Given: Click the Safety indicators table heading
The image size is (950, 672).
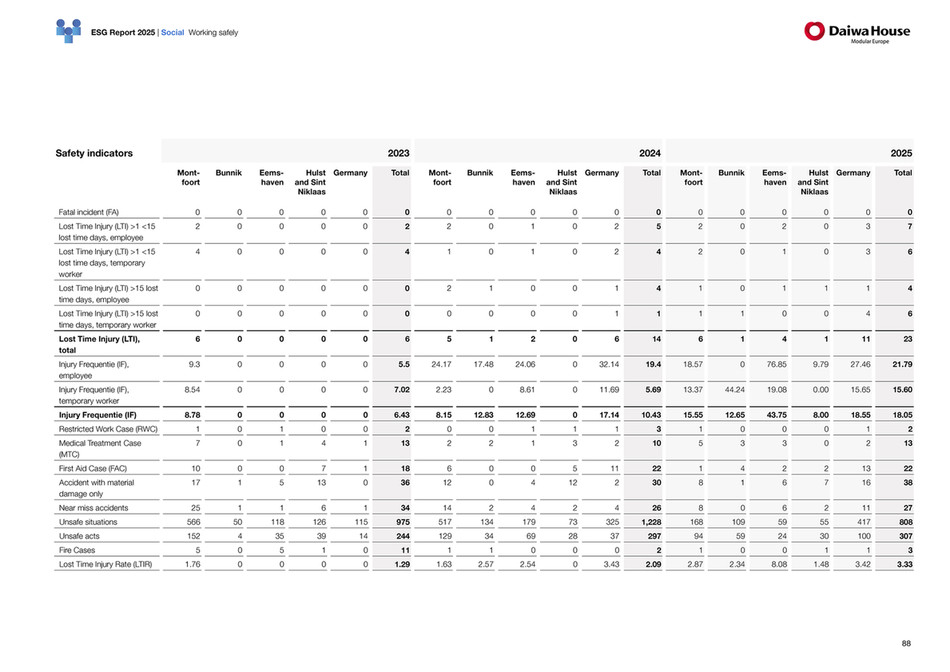Looking at the screenshot, I should tap(94, 153).
